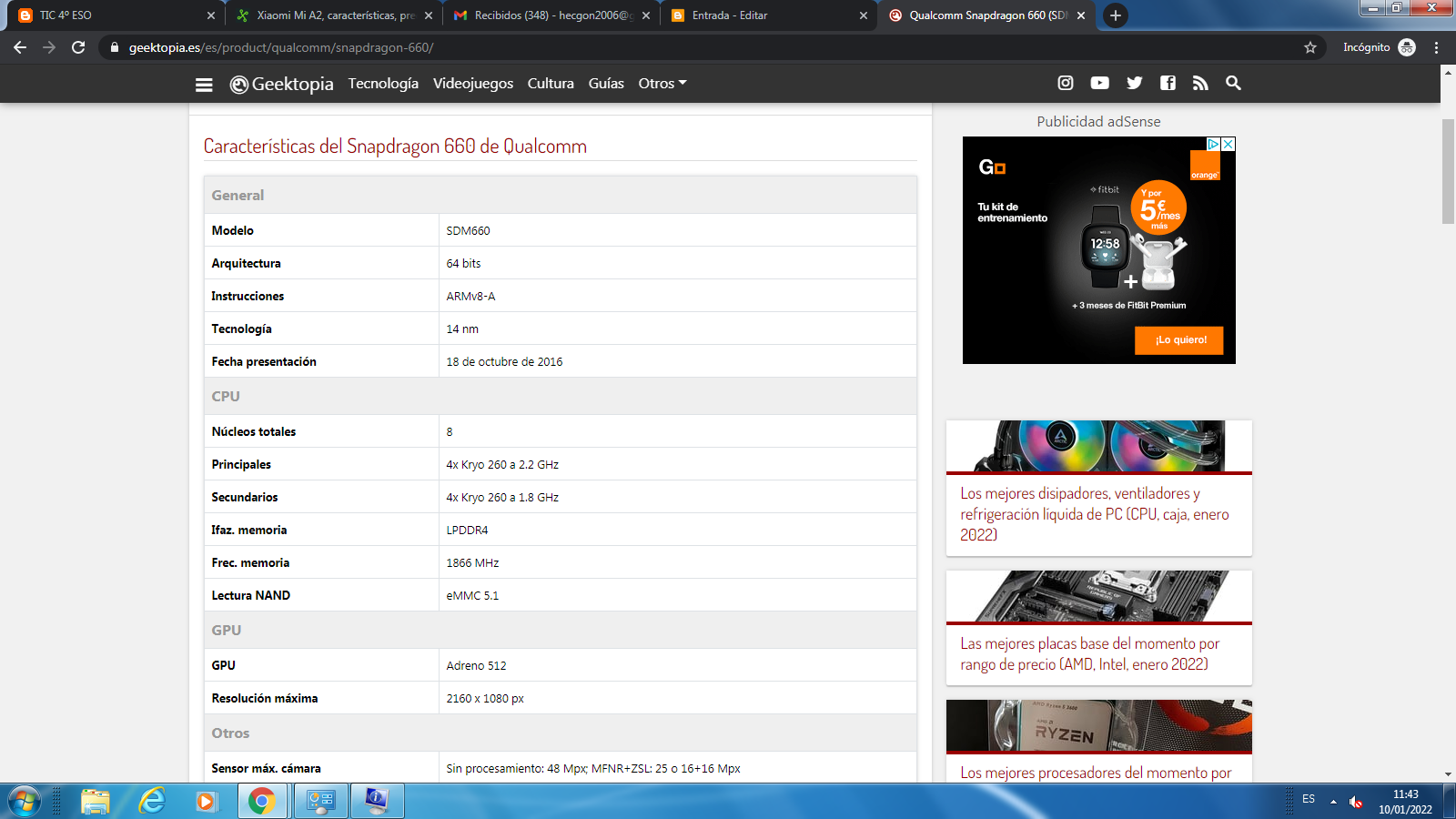Reload the page
The width and height of the screenshot is (1456, 819).
pos(78,47)
